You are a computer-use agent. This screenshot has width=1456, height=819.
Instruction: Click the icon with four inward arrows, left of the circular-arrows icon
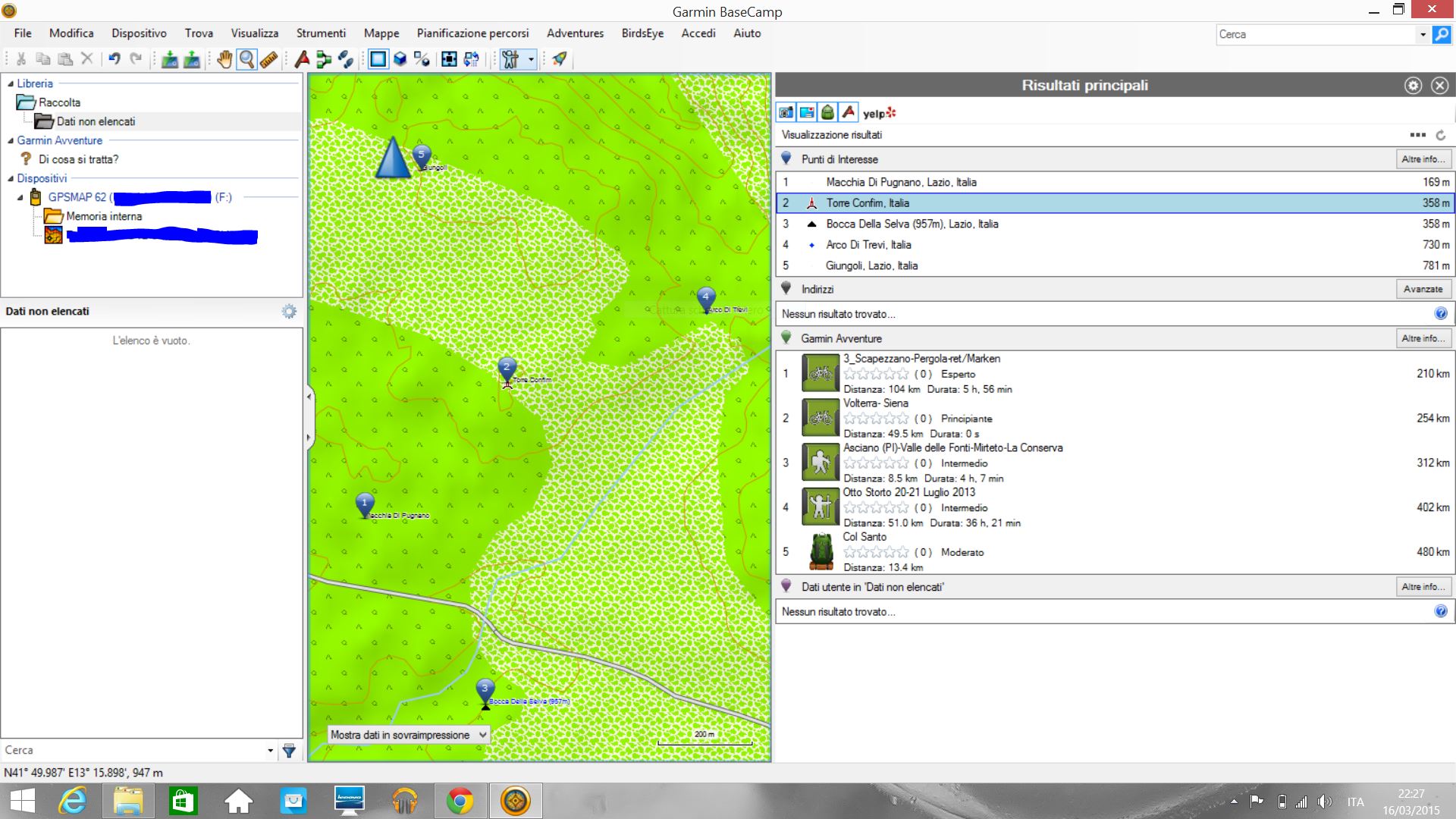449,59
